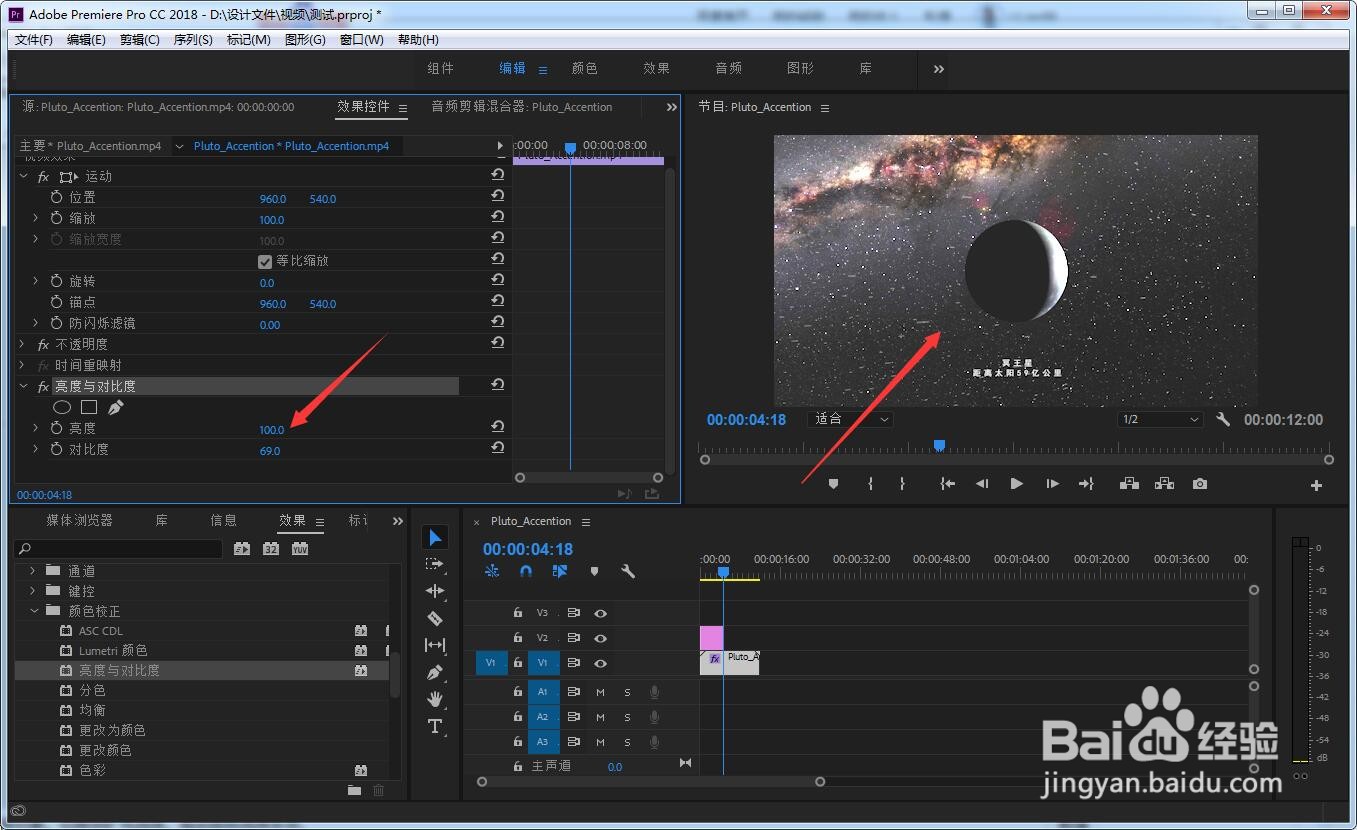The image size is (1357, 830).
Task: Expand the Opacity effect section
Action: (x=23, y=344)
